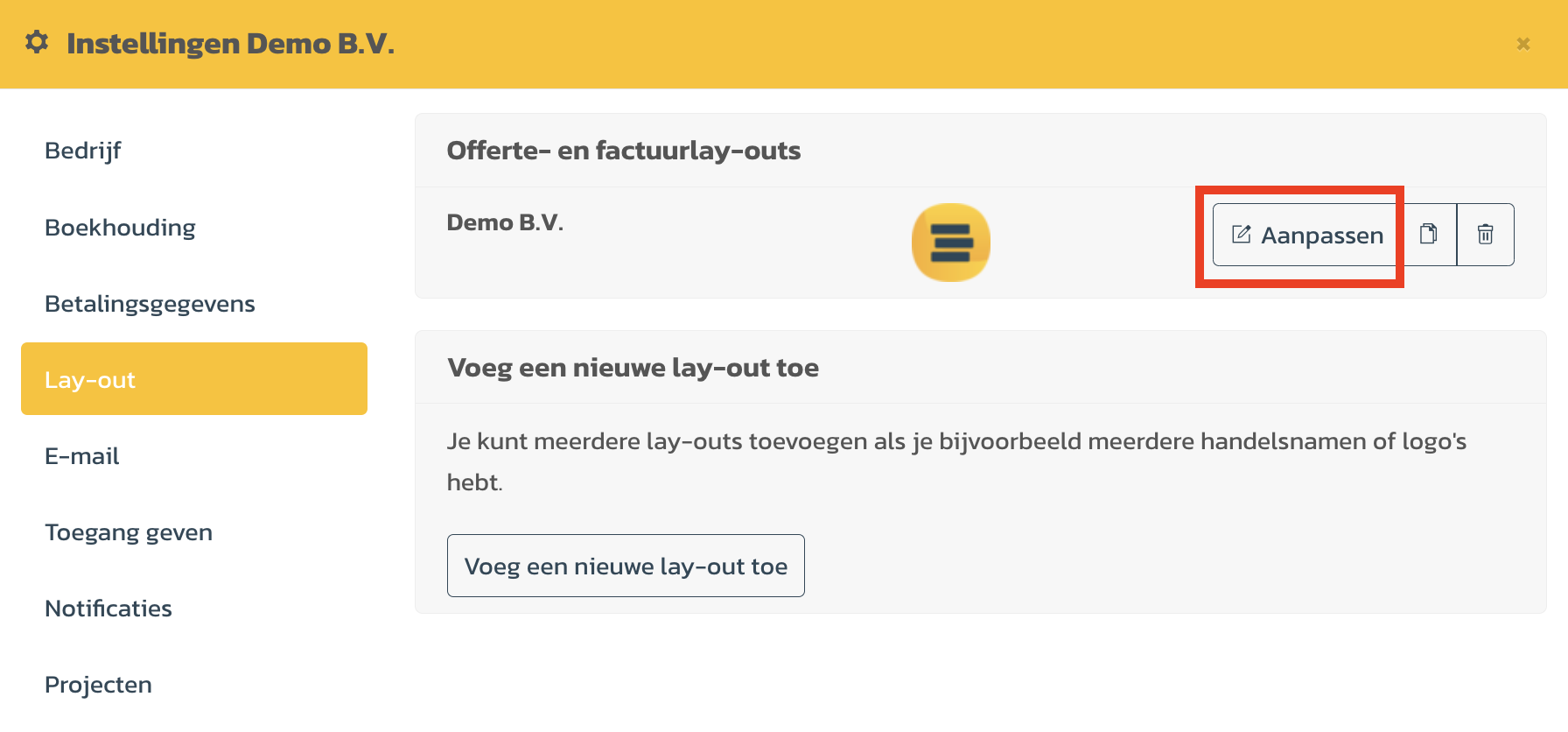1568x732 pixels.
Task: Close the Instellingen dialog with the X
Action: (1523, 44)
